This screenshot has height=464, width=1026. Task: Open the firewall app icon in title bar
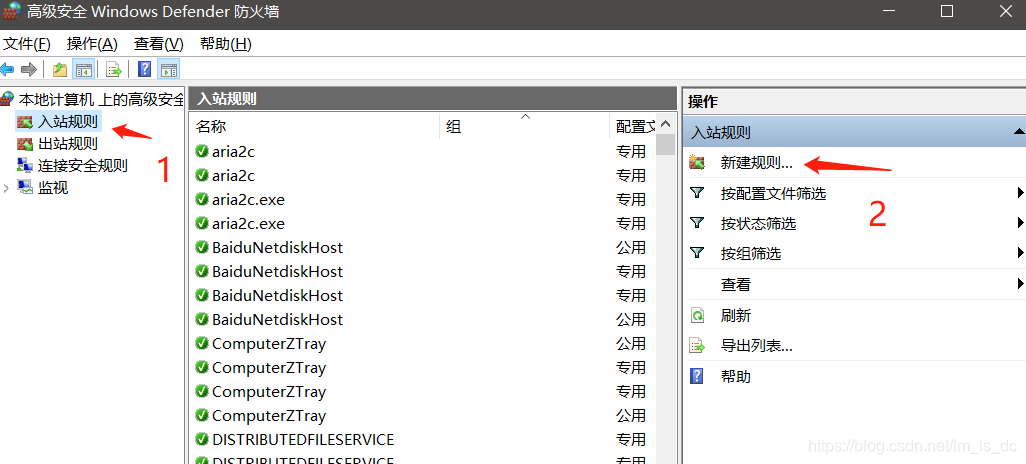[12, 12]
